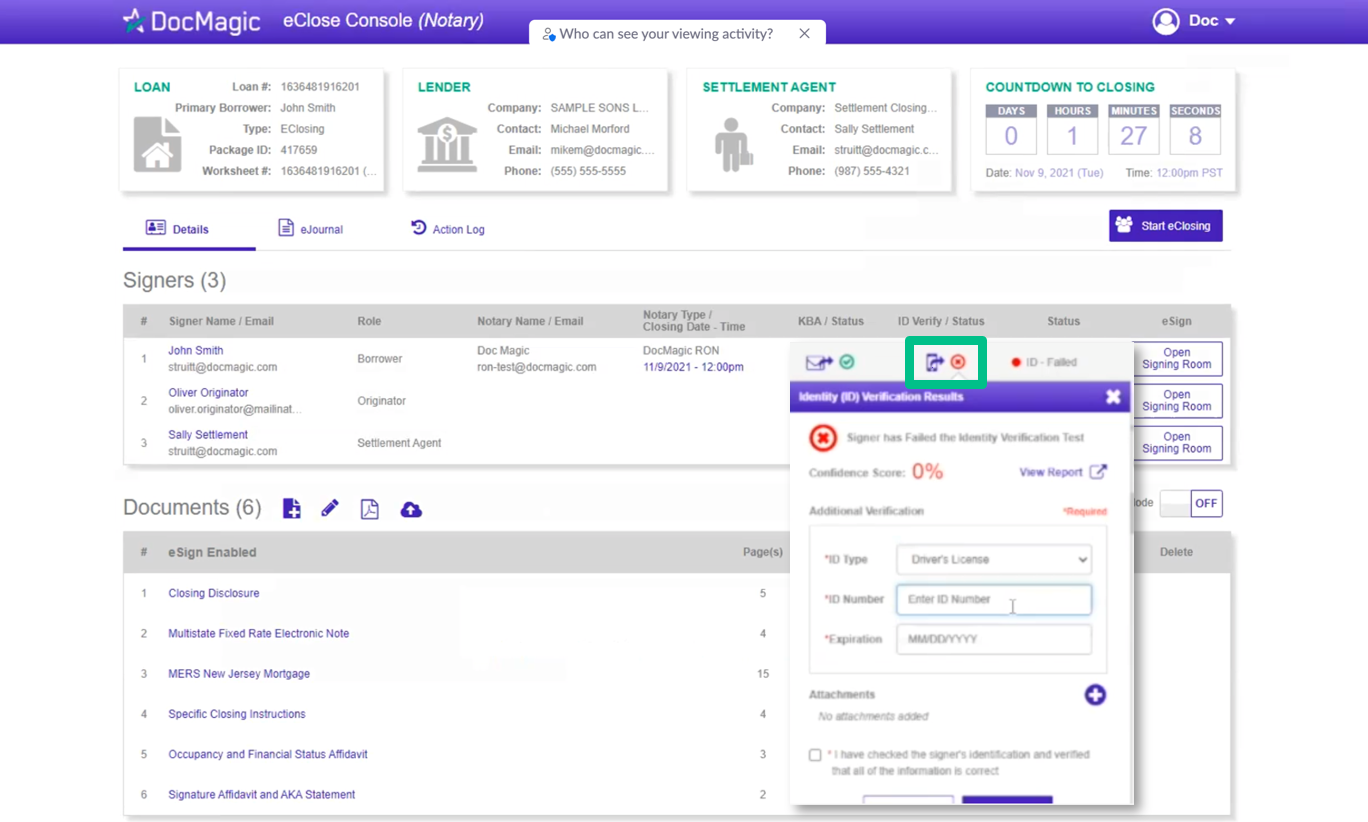Click the Settlement Agent person icon

tap(732, 145)
